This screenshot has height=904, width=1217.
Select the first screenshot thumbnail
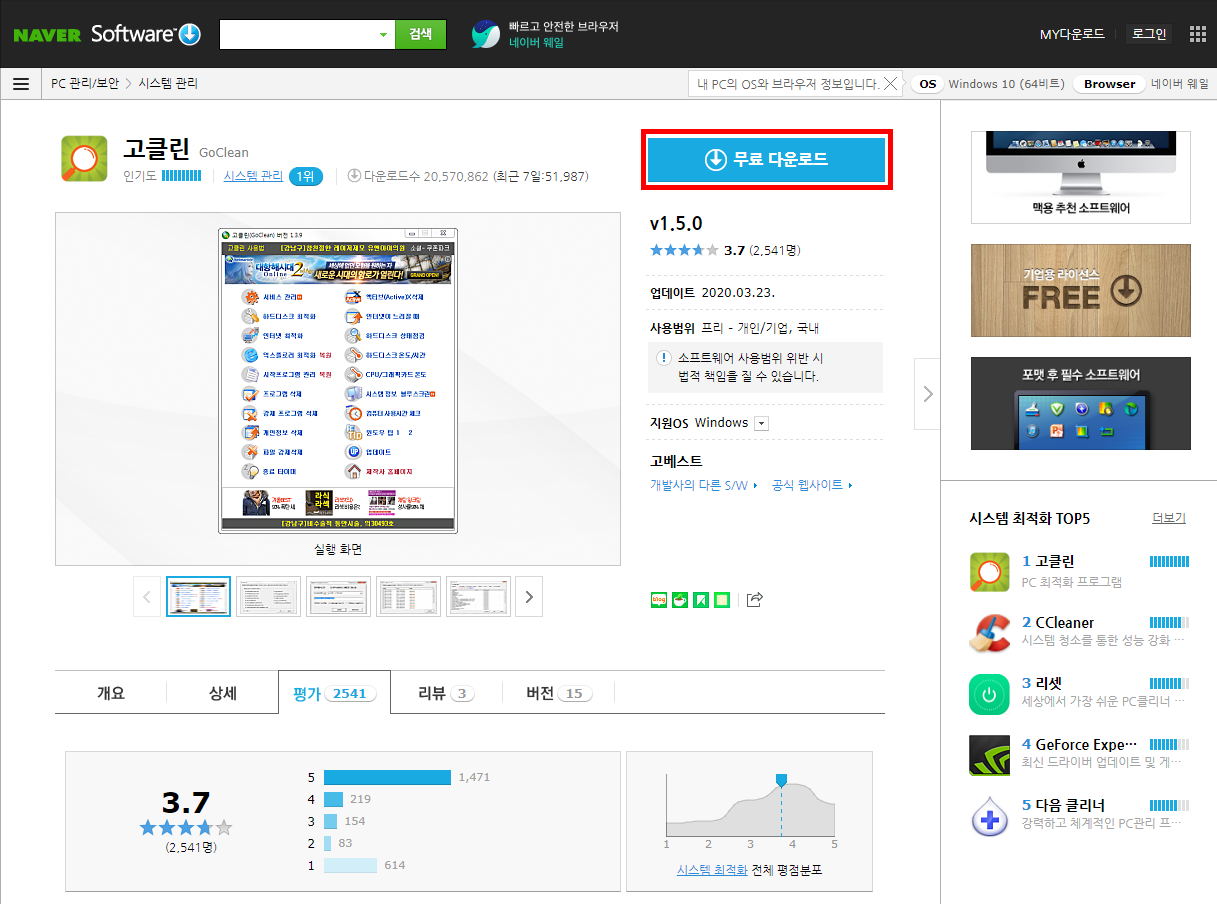[198, 596]
